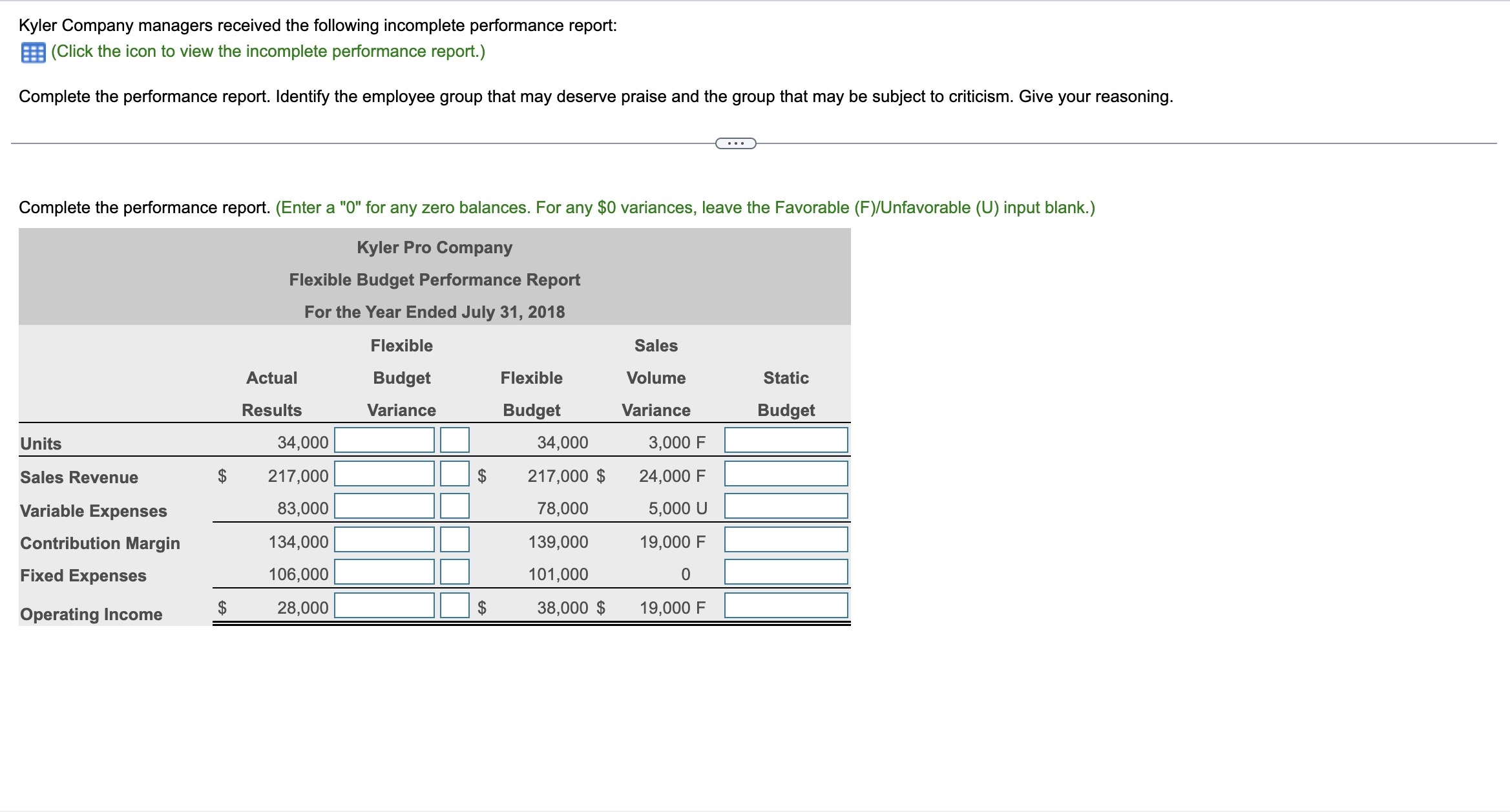Click the Static Budget column header
1510x812 pixels.
[786, 394]
